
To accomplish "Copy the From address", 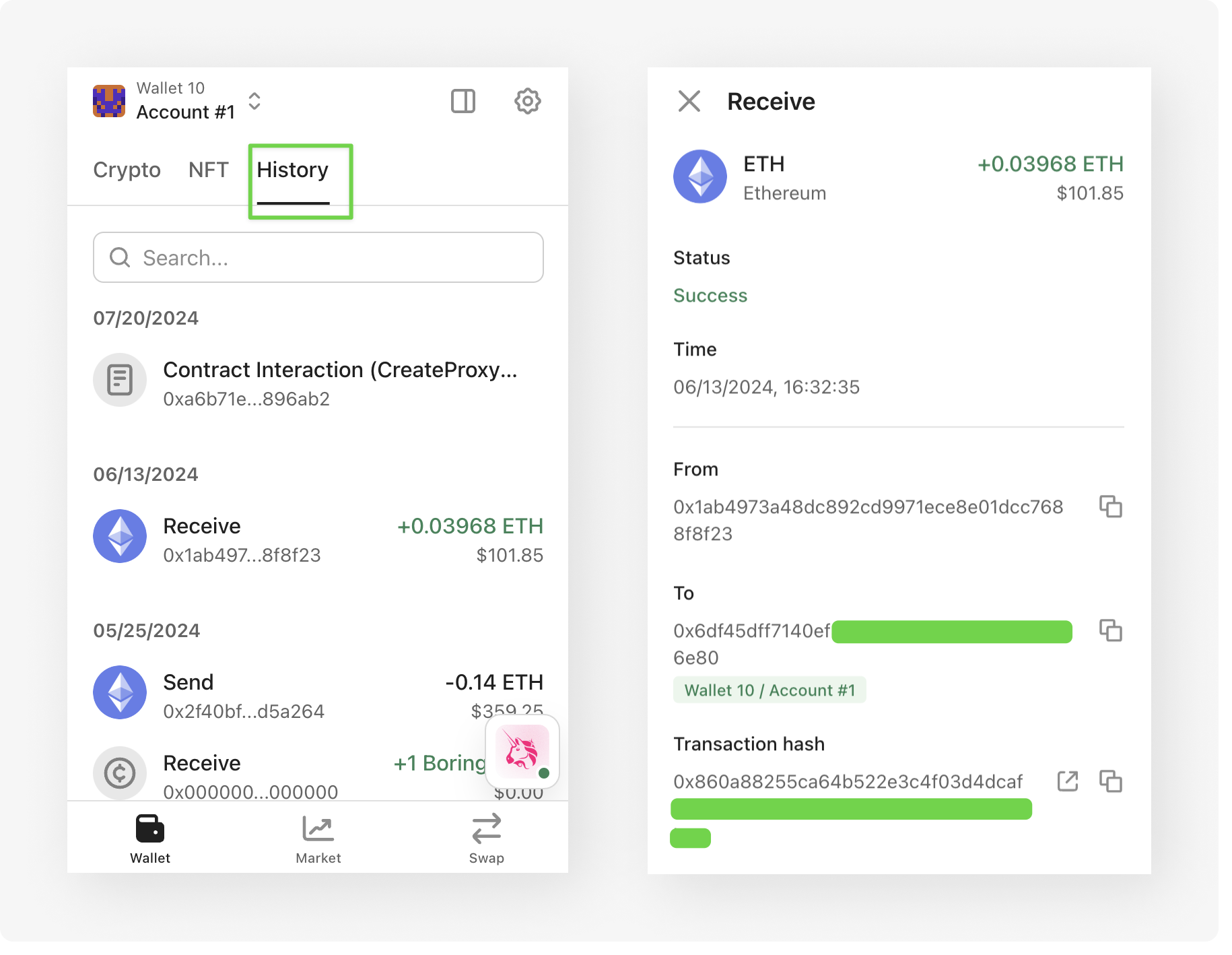I will point(1111,506).
